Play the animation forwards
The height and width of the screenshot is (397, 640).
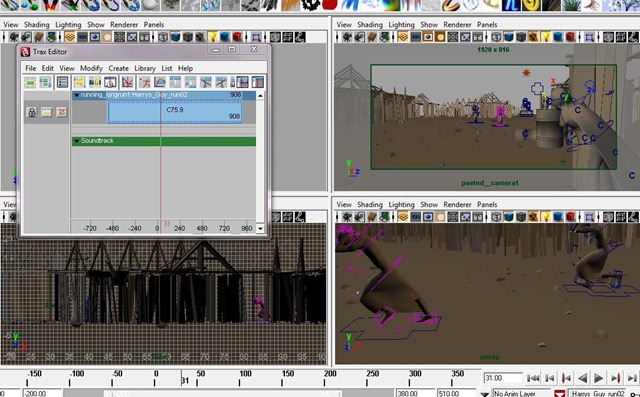click(599, 378)
